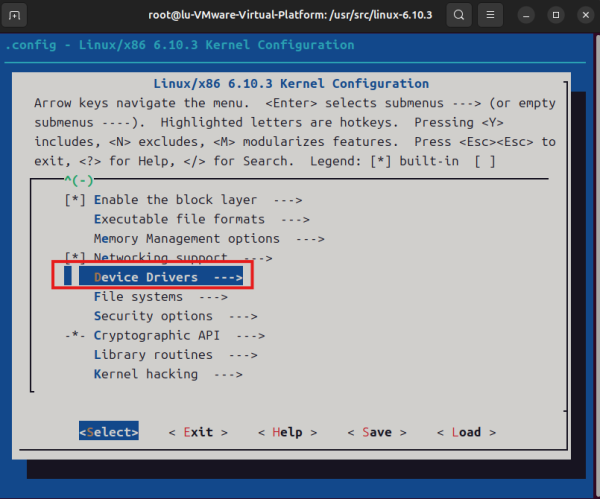Click the .config header line text
The height and width of the screenshot is (499, 600).
click(180, 45)
